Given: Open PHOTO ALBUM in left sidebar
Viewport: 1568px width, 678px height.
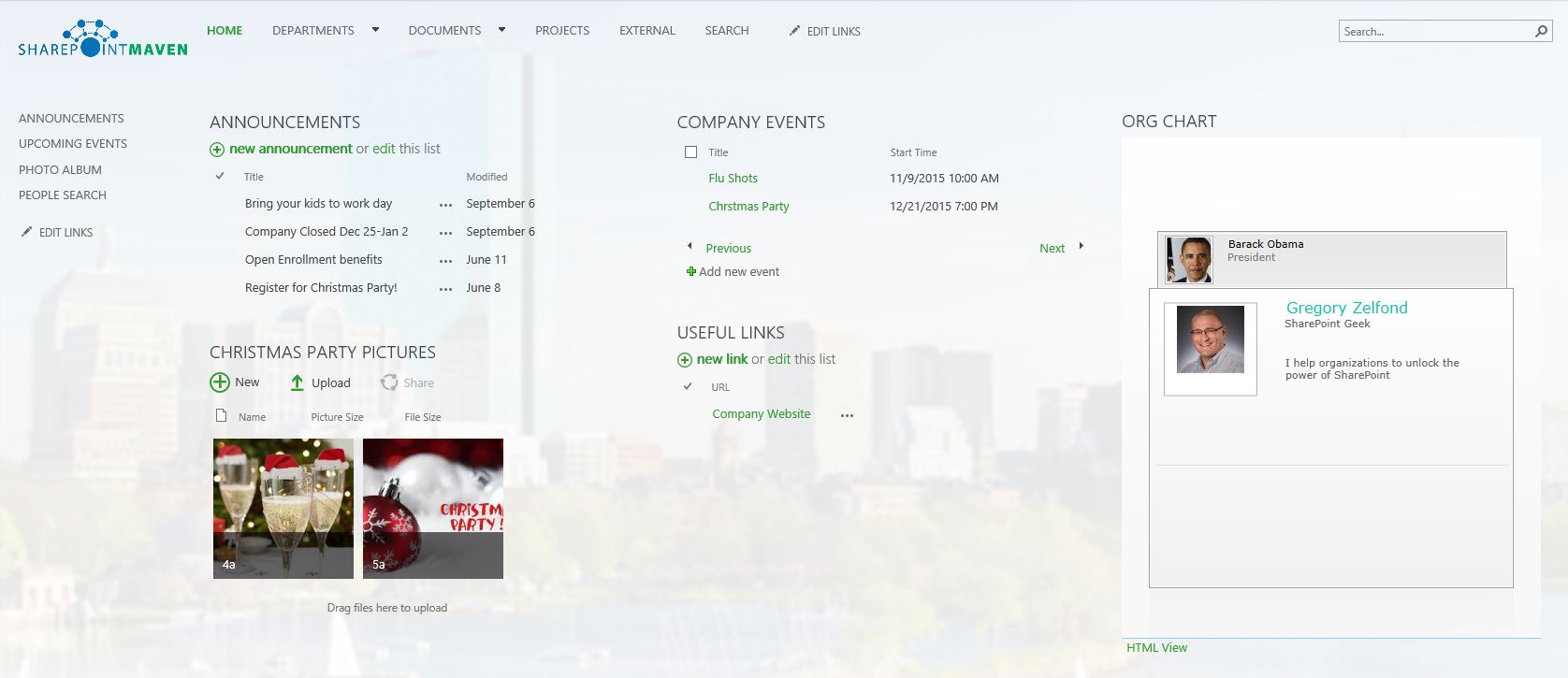Looking at the screenshot, I should click(60, 170).
